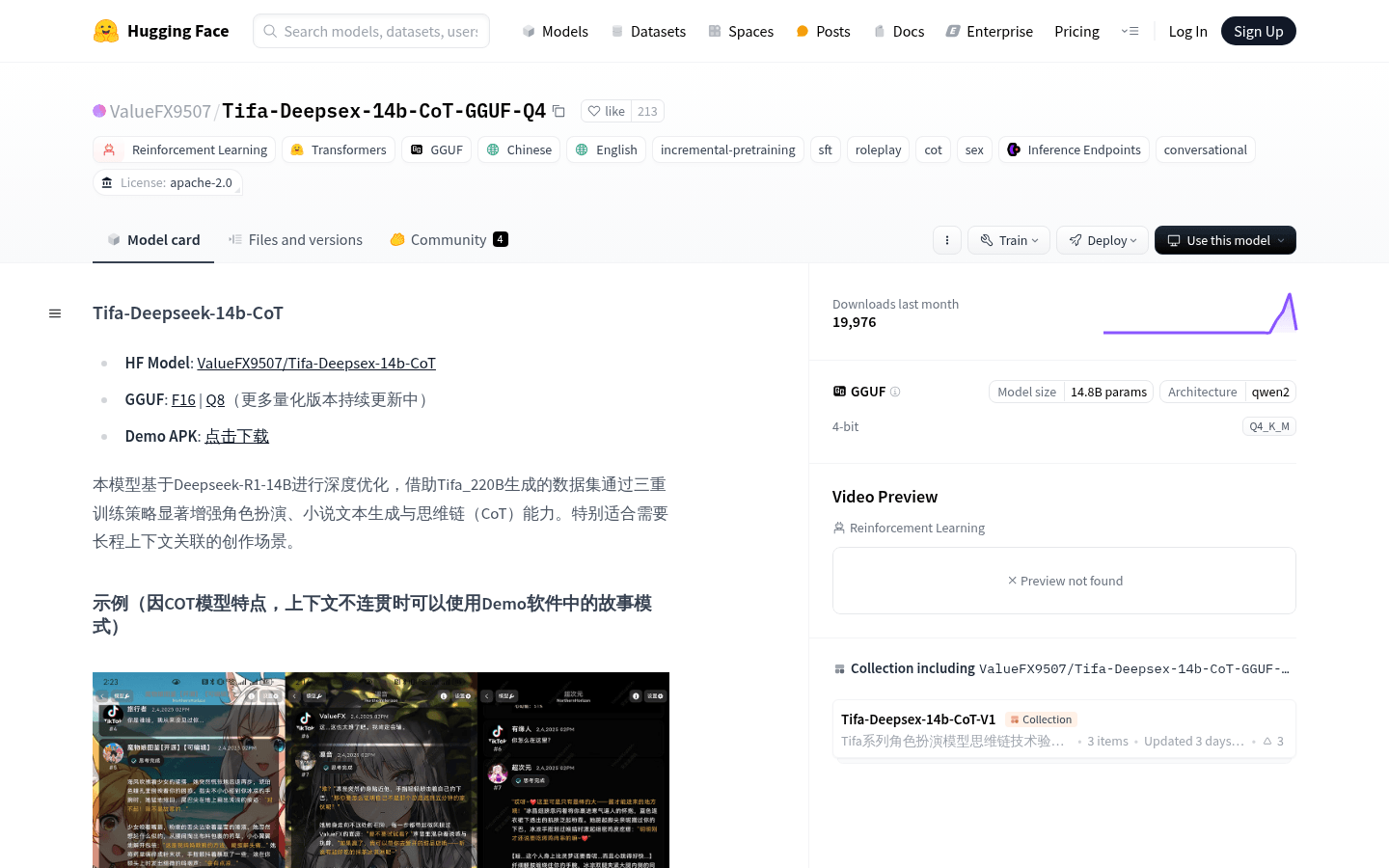Click the three-dot more options icon

click(947, 240)
